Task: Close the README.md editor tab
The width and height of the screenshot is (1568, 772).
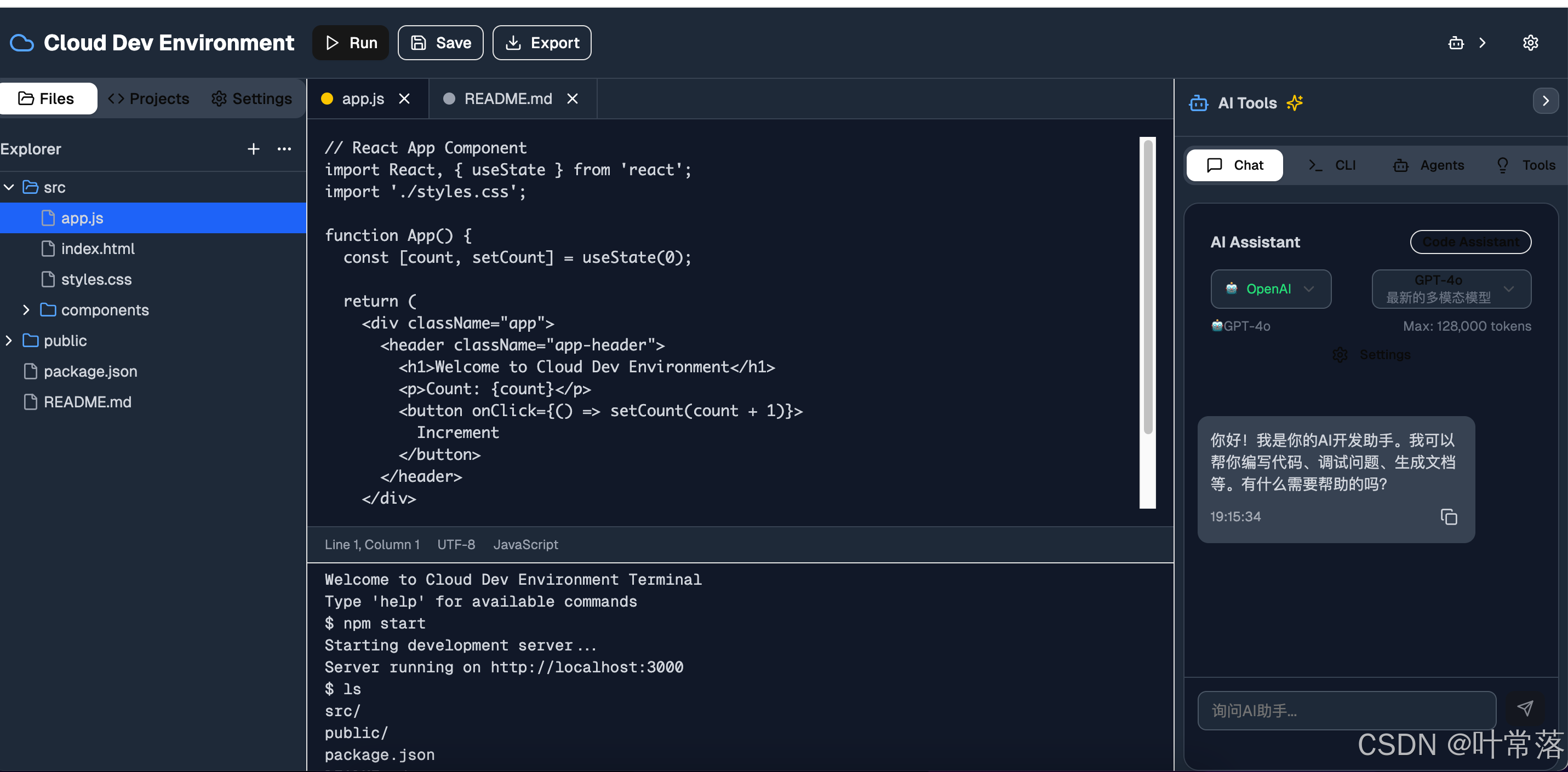Action: coord(572,99)
